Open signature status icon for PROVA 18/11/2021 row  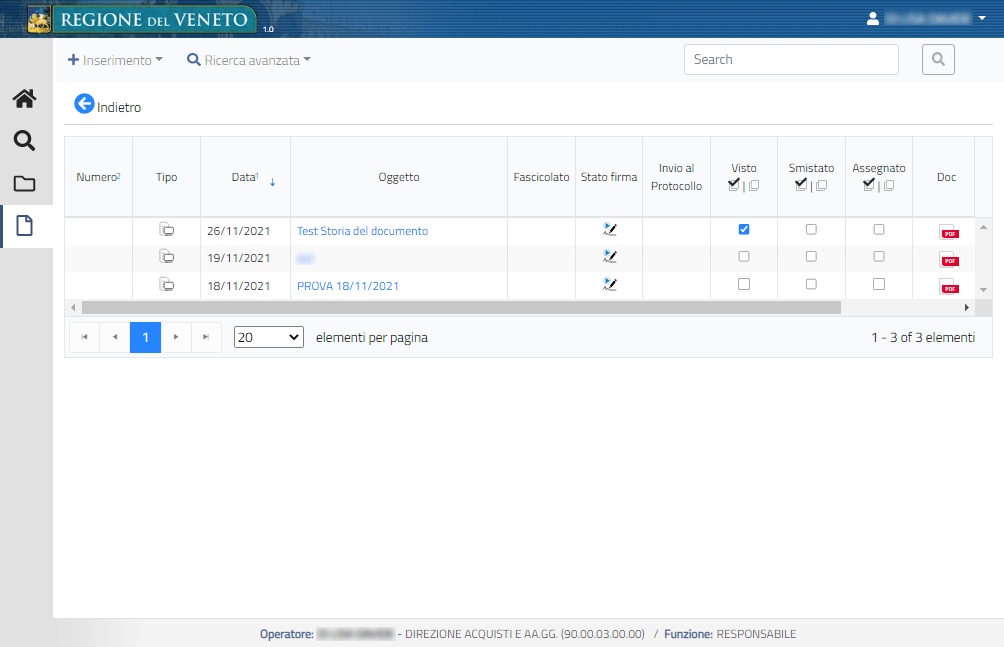[610, 284]
